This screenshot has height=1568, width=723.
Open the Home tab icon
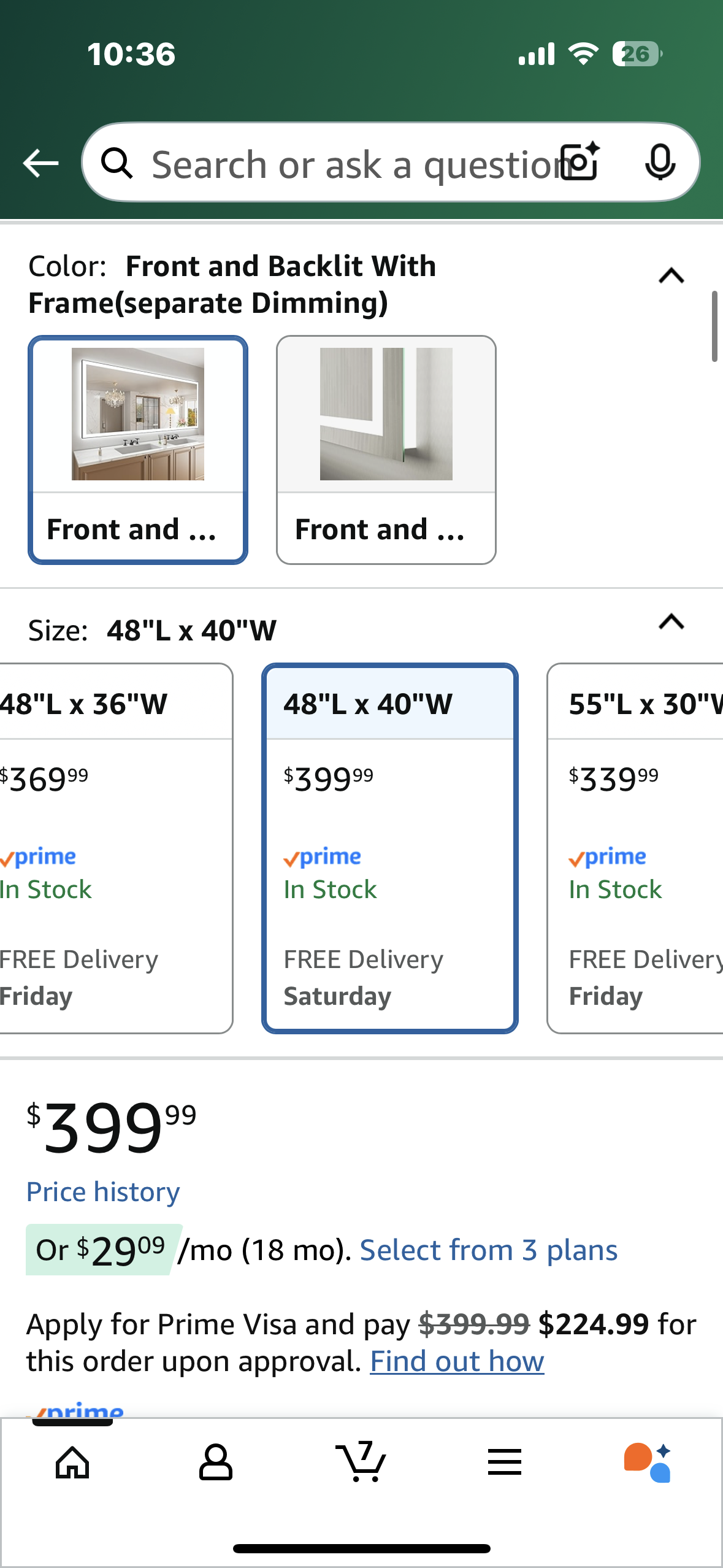72,1462
